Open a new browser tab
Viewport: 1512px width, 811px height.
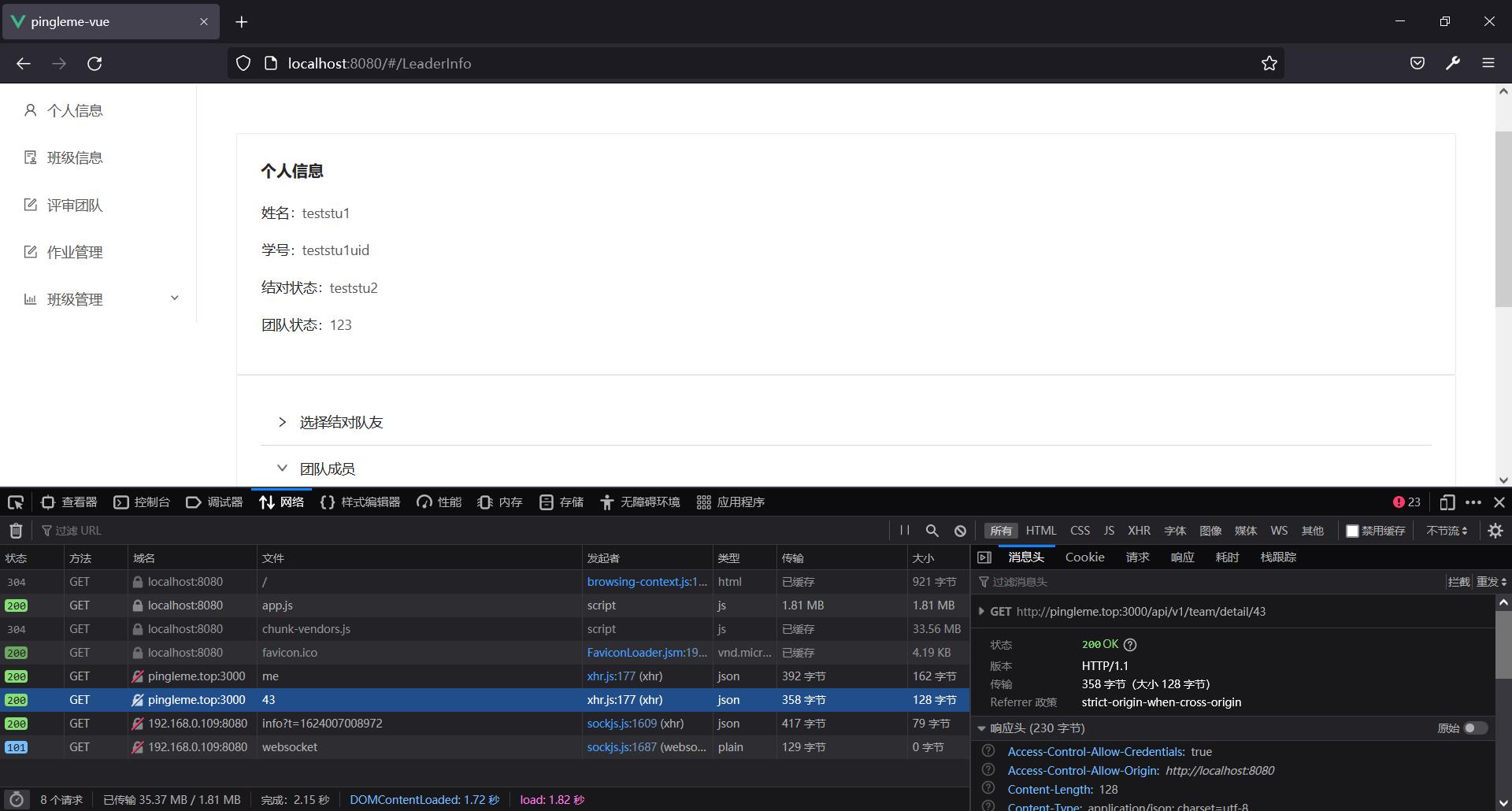242,22
